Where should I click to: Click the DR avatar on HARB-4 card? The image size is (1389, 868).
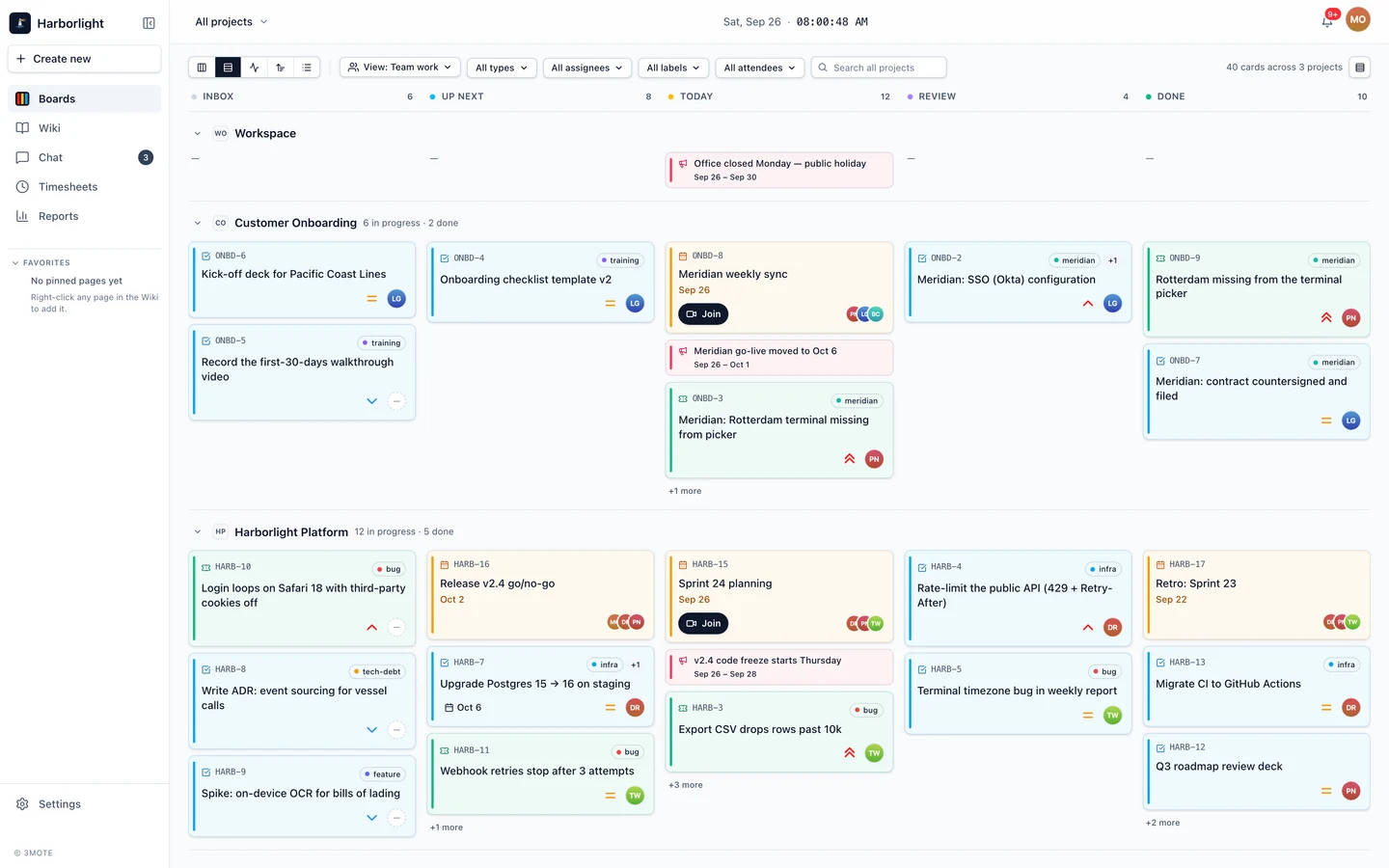pyautogui.click(x=1112, y=627)
